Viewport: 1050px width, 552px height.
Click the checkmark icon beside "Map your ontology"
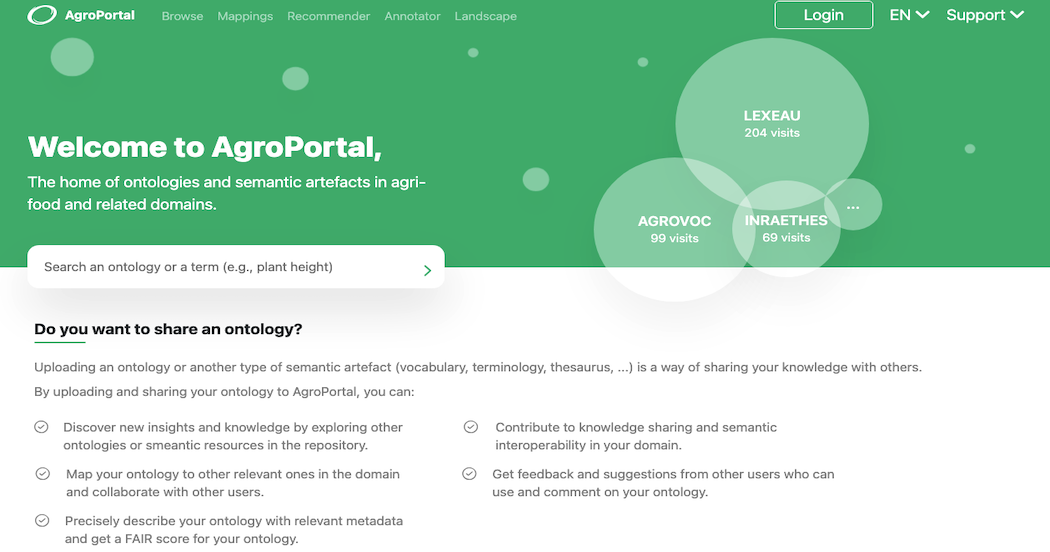[42, 474]
